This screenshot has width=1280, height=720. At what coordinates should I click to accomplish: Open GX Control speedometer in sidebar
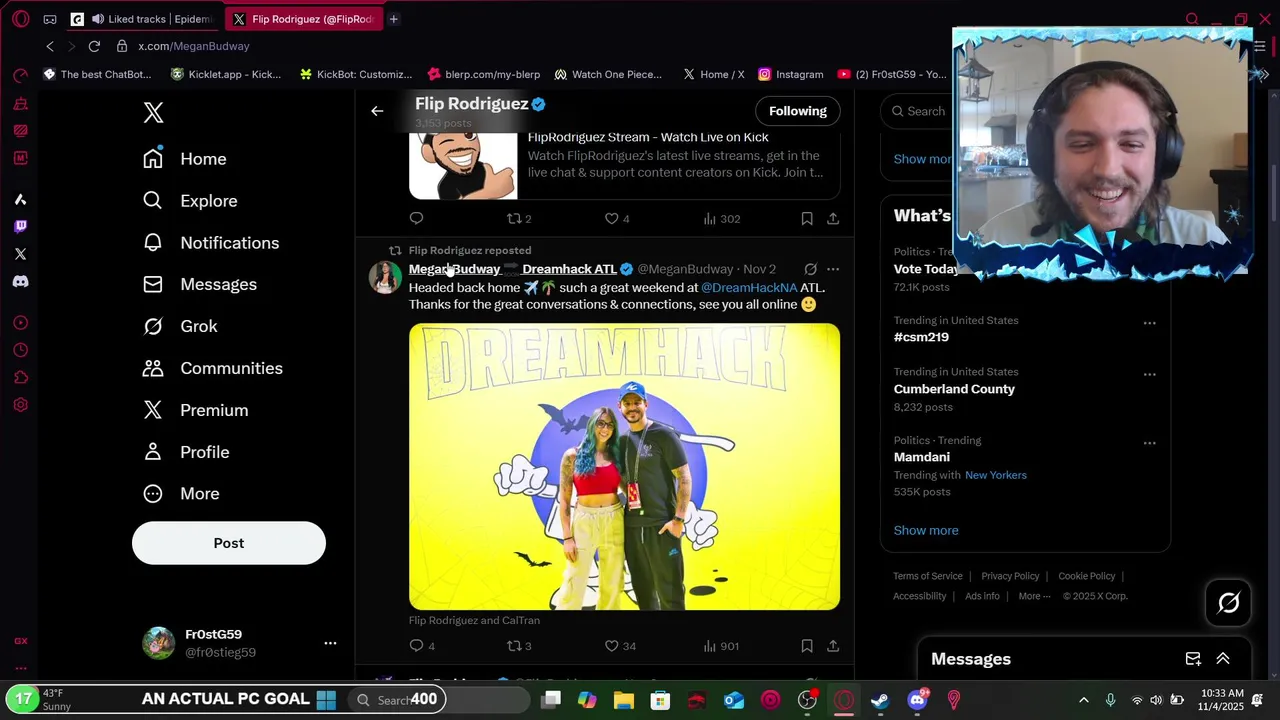20,76
